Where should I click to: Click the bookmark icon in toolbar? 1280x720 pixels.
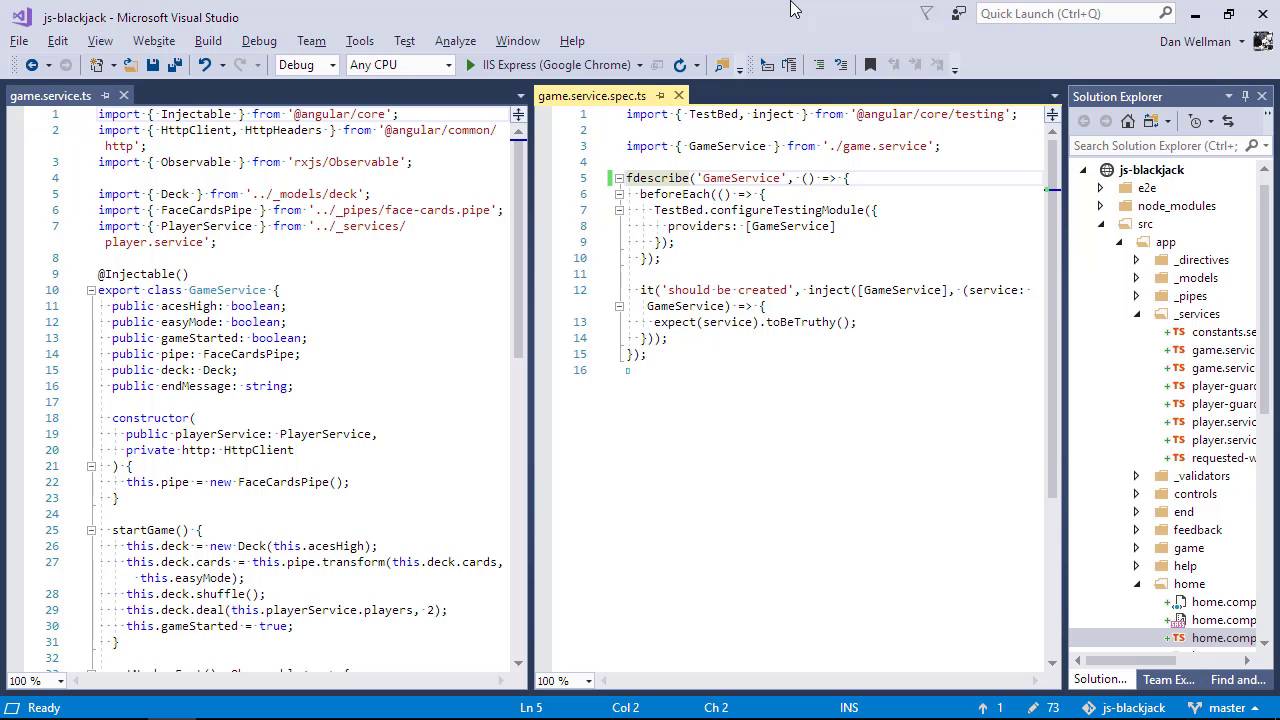pos(870,65)
